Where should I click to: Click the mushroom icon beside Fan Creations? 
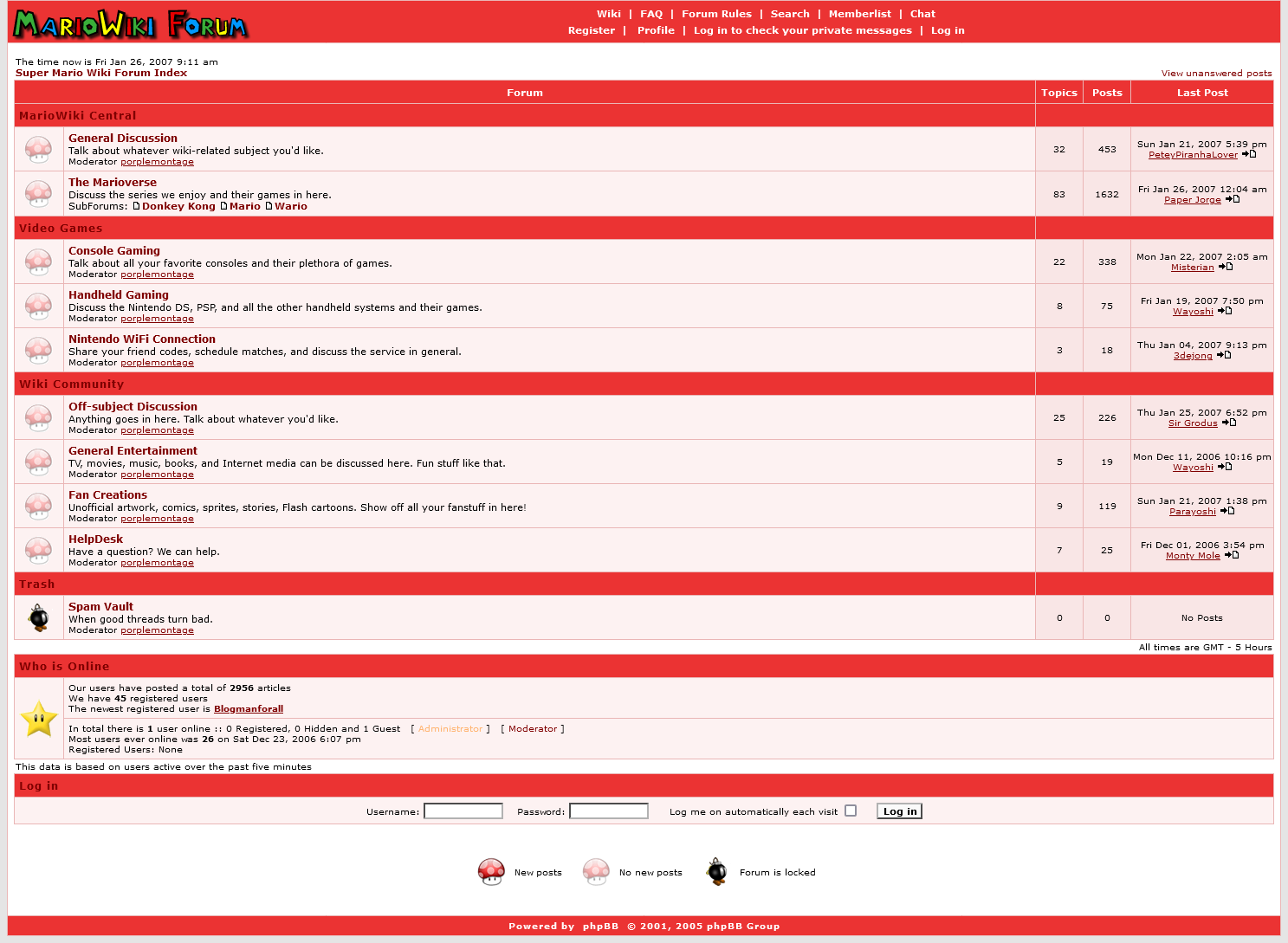tap(38, 506)
